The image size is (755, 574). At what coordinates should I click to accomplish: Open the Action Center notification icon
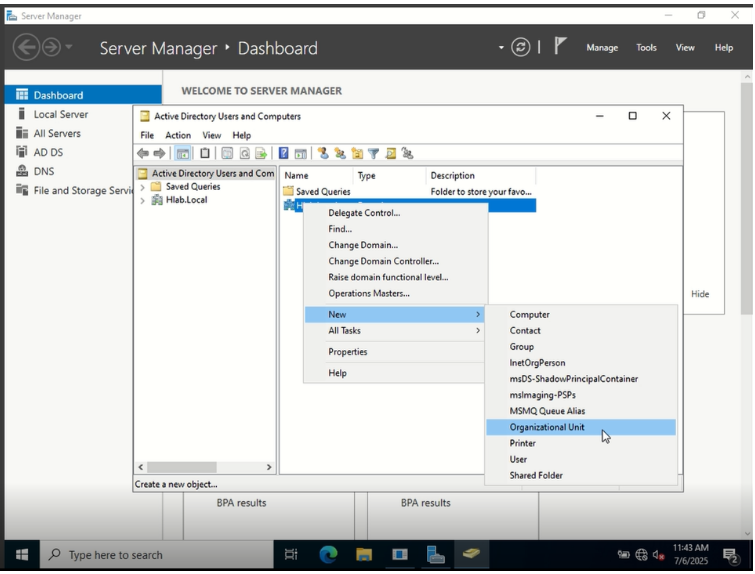pos(731,556)
